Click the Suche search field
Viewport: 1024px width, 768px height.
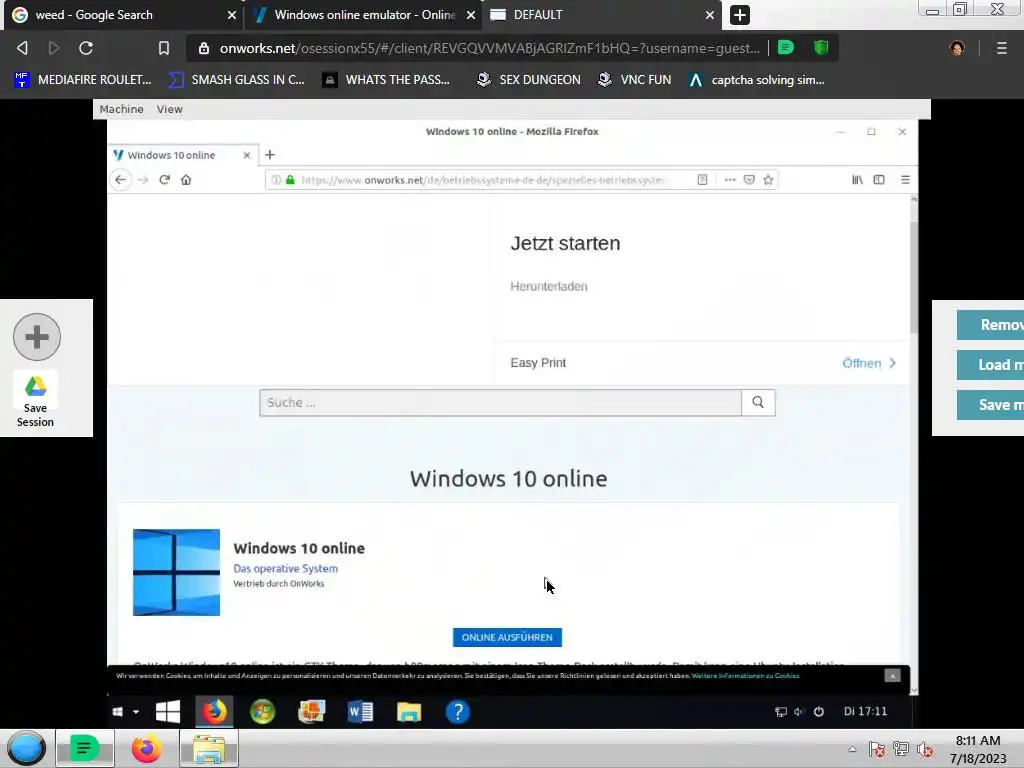point(500,402)
